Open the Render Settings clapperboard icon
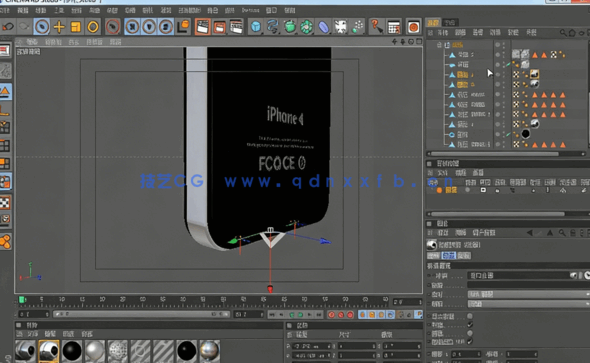The height and width of the screenshot is (363, 590). click(x=236, y=27)
